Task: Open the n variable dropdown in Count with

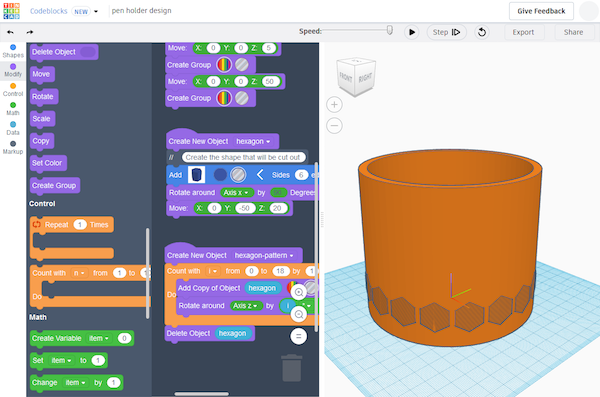Action: click(x=79, y=273)
